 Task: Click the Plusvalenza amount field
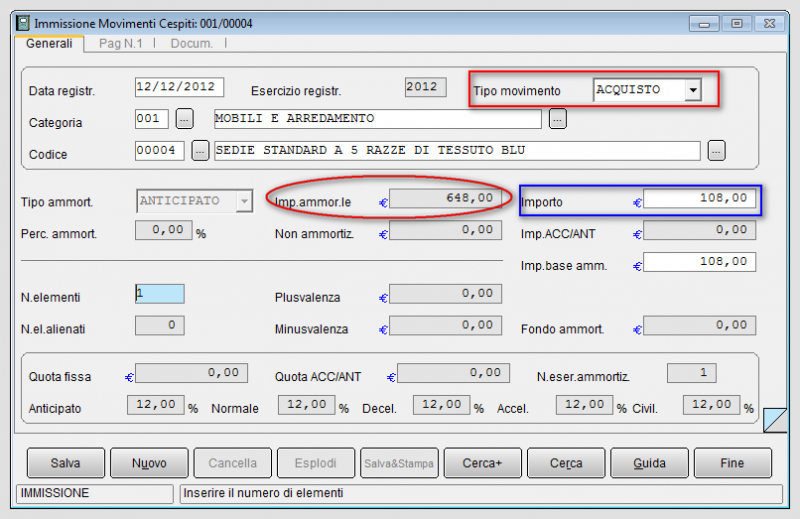click(x=445, y=294)
